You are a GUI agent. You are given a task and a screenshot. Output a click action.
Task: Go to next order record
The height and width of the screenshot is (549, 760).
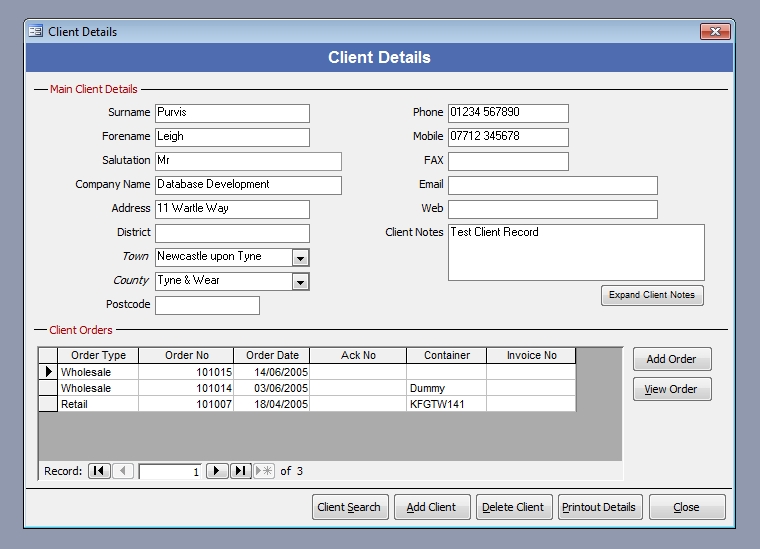click(x=217, y=471)
